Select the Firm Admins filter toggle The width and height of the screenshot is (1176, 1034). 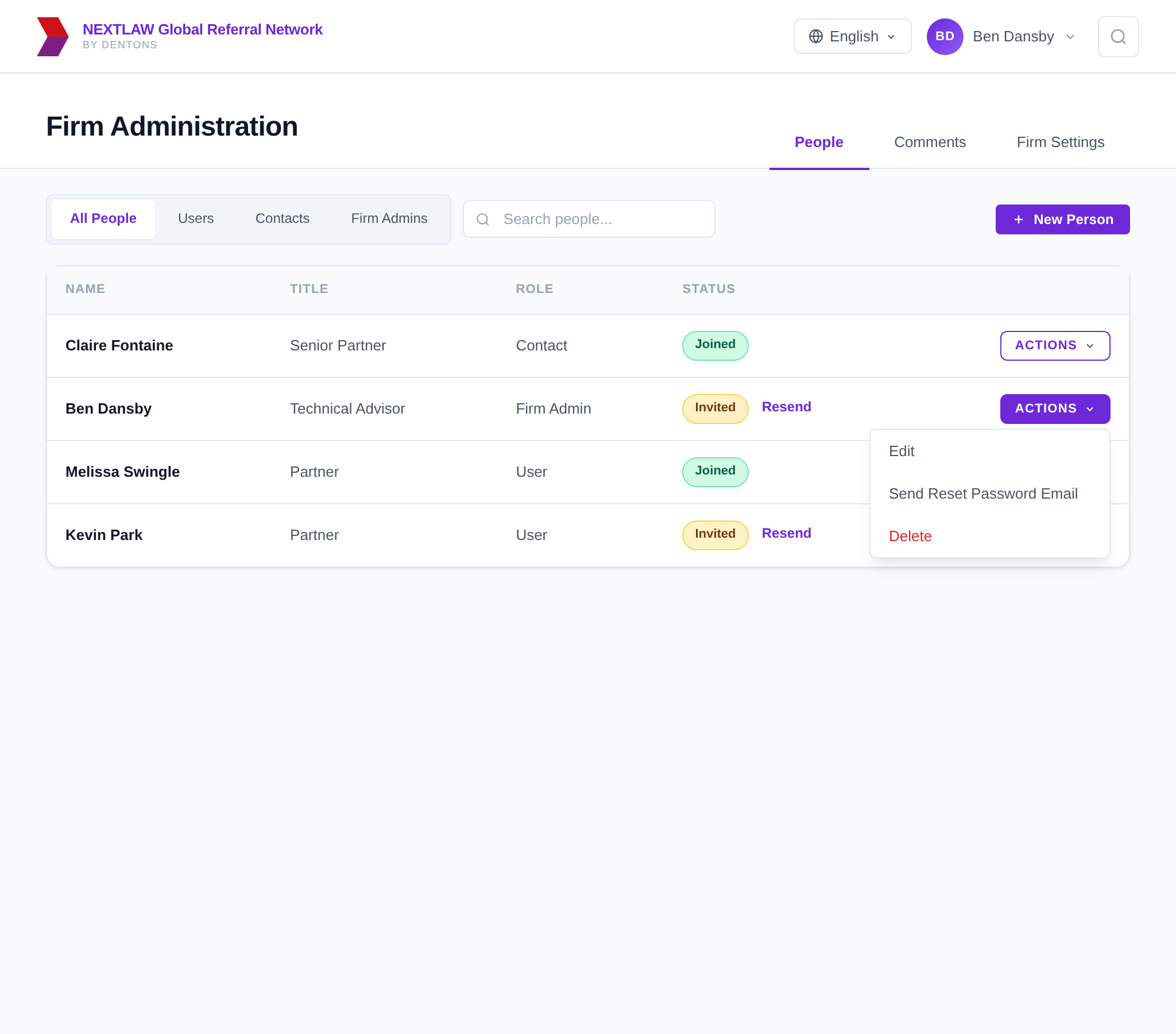coord(389,218)
